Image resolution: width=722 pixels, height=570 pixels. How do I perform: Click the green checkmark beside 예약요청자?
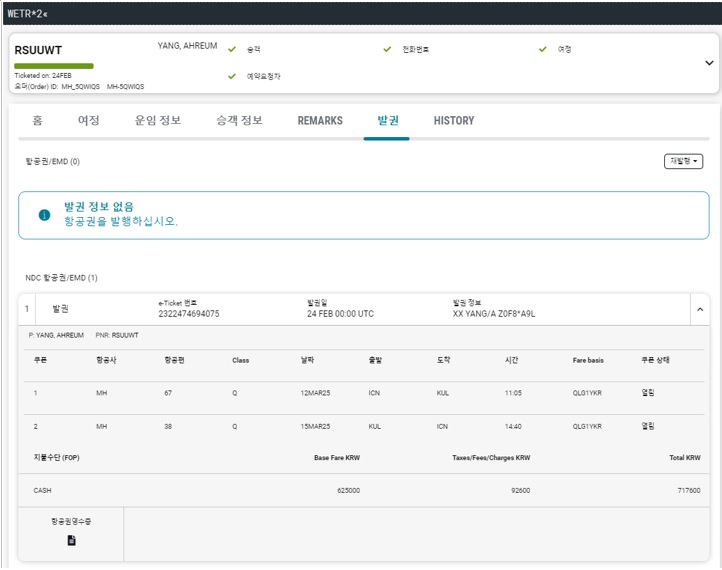coord(232,76)
